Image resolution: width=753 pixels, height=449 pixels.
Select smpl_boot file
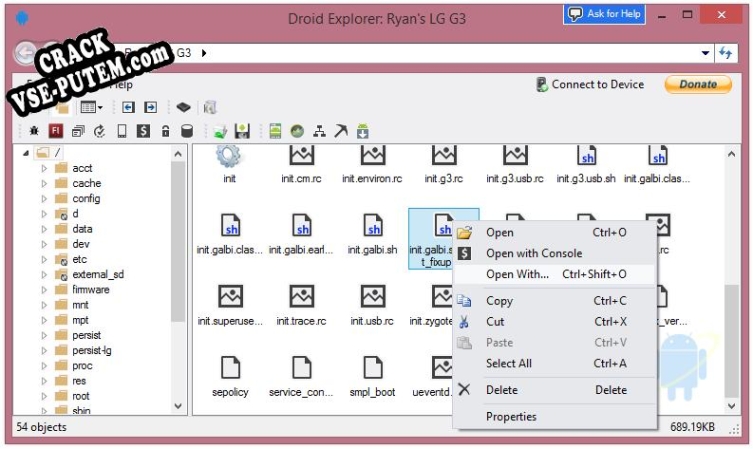[373, 377]
